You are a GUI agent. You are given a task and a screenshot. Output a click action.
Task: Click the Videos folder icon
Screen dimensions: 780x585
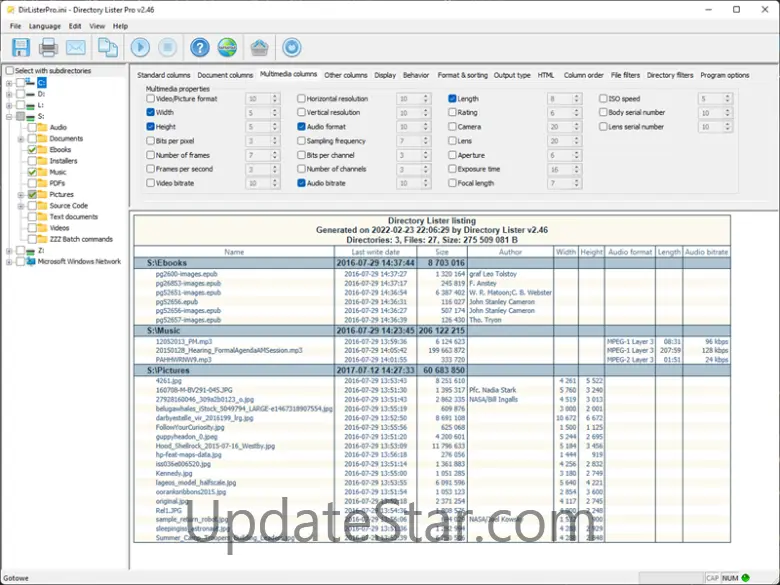click(x=43, y=228)
